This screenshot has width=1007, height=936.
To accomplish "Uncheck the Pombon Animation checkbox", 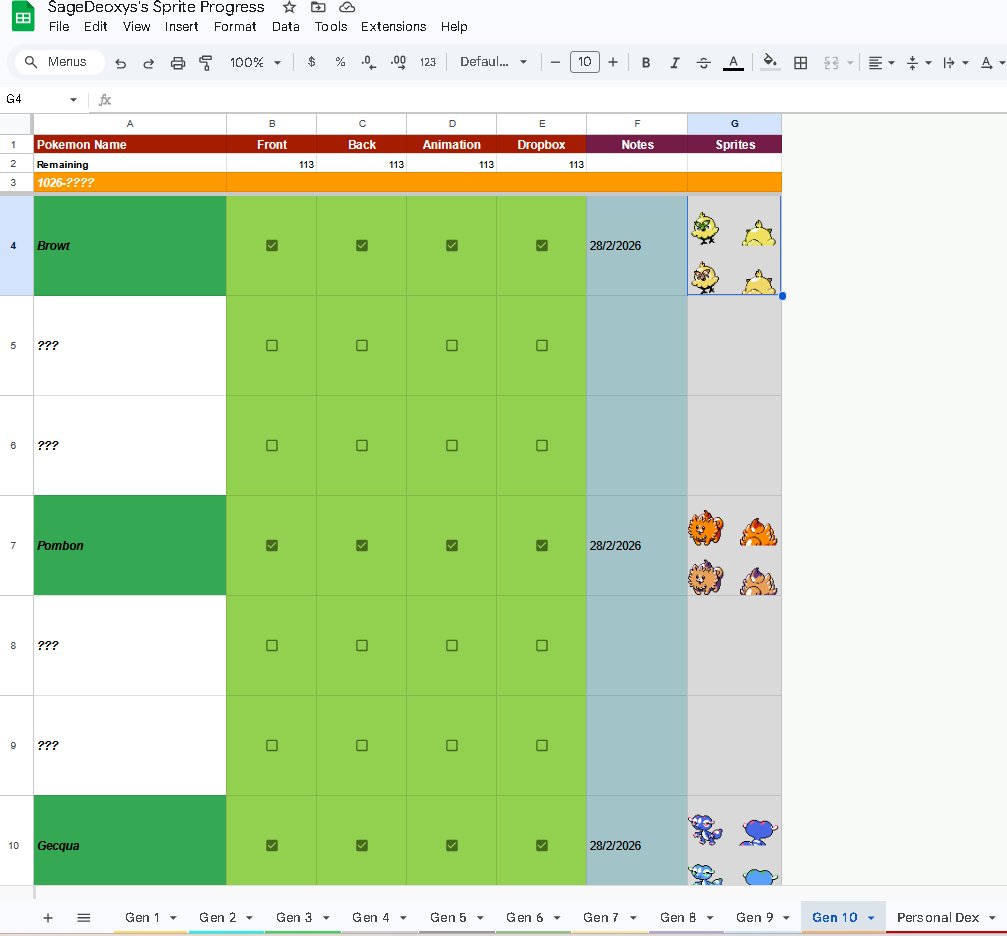I will (451, 545).
